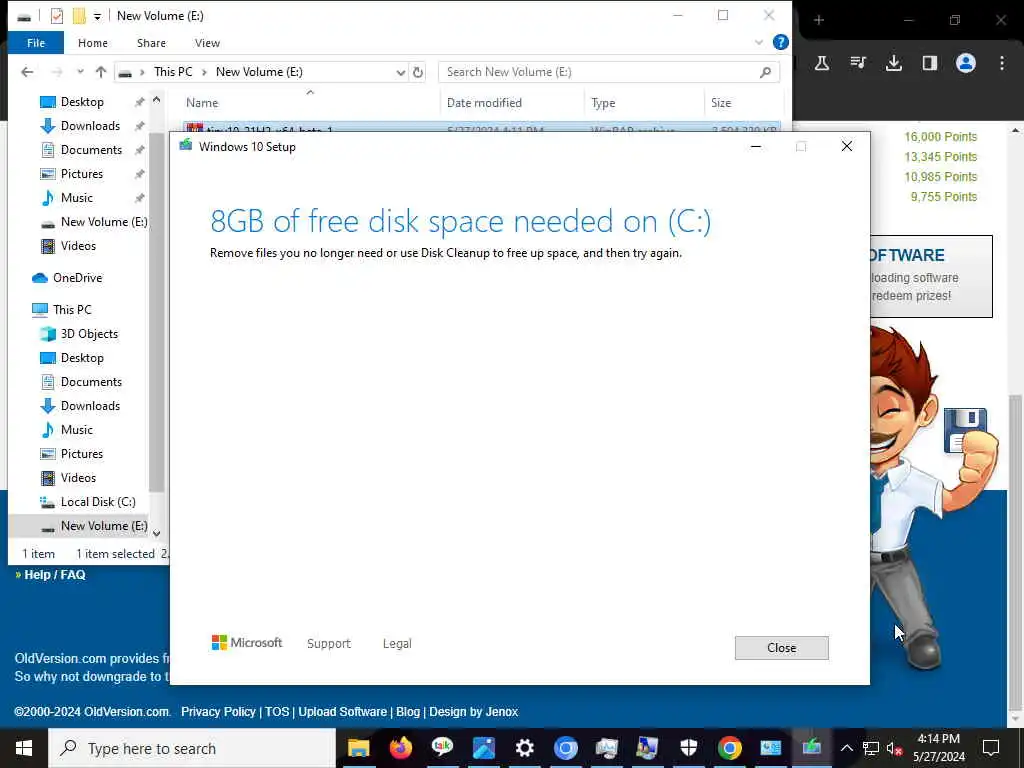Toggle Chrome side panel icon
Viewport: 1024px width, 768px height.
[929, 63]
